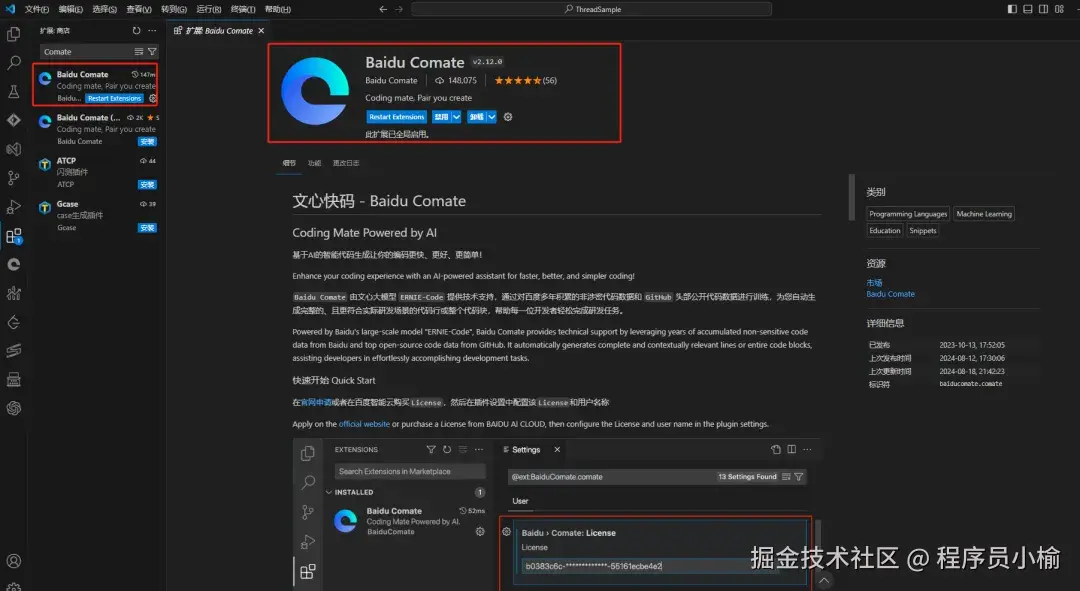Expand the 卸载 button dropdown arrow
The height and width of the screenshot is (591, 1080).
pyautogui.click(x=492, y=117)
